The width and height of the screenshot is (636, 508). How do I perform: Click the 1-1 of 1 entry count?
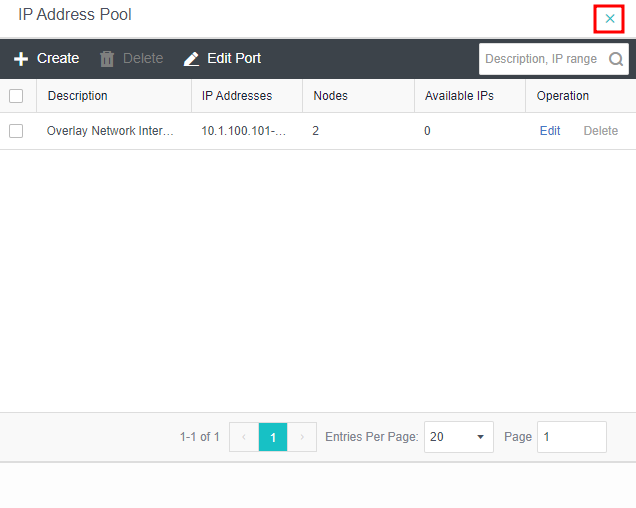tap(200, 437)
